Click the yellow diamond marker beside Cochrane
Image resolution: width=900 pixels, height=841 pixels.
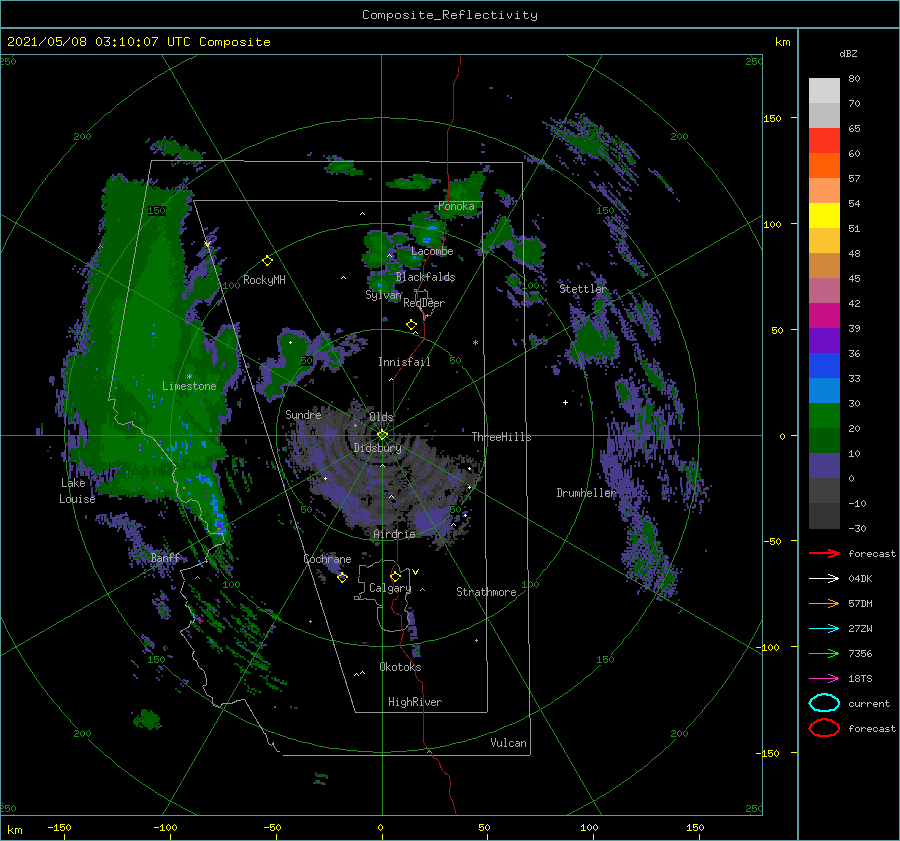pyautogui.click(x=342, y=577)
